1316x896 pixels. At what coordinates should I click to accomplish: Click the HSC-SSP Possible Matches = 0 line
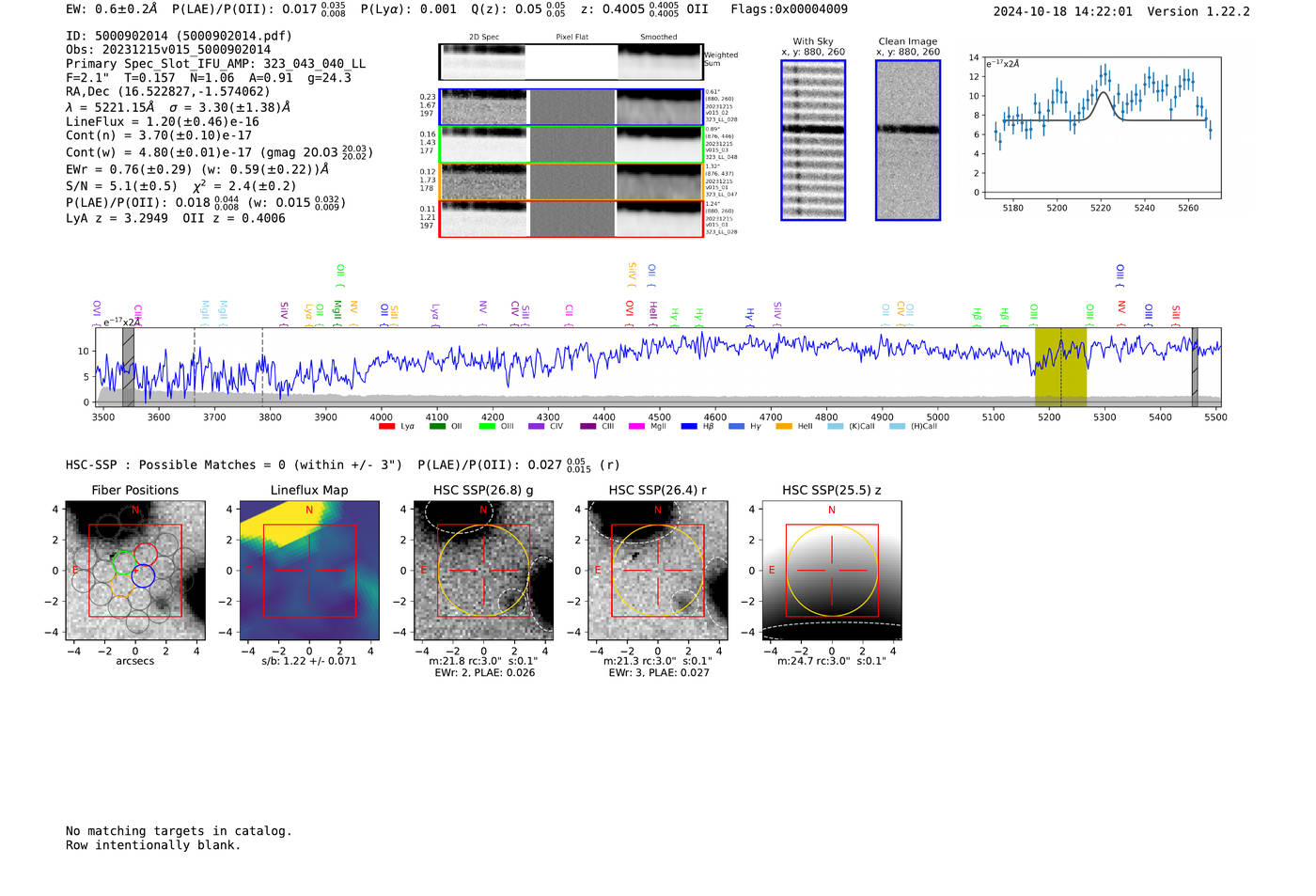[234, 465]
